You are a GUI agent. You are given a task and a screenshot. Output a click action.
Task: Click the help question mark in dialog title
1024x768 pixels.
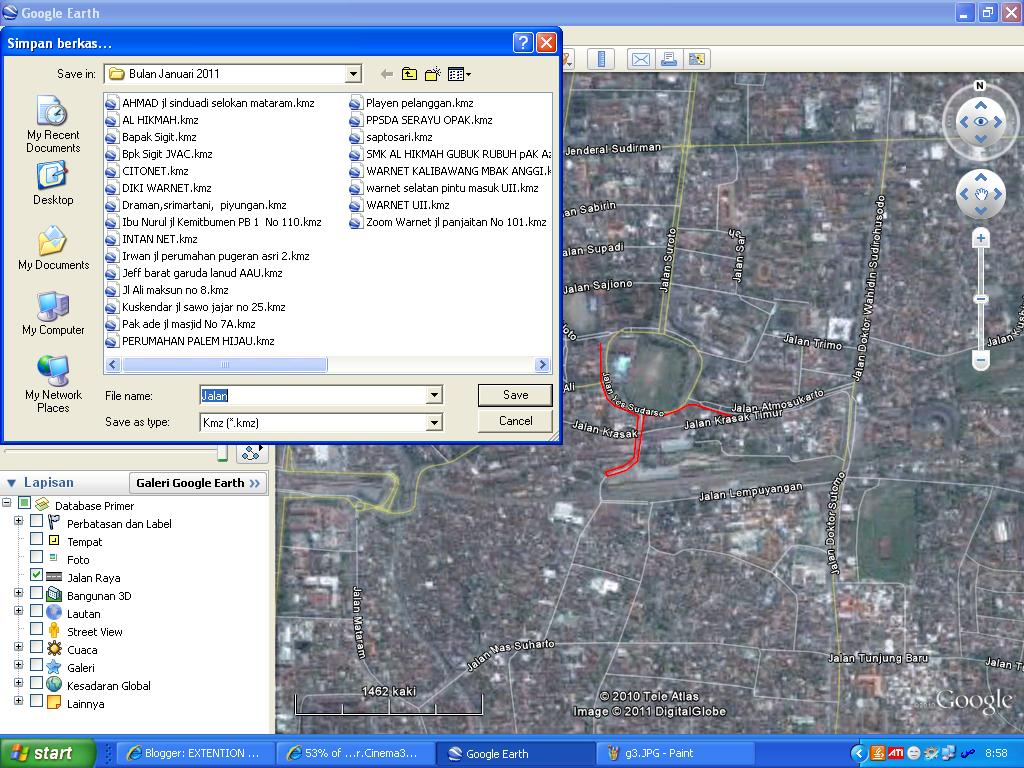(523, 43)
